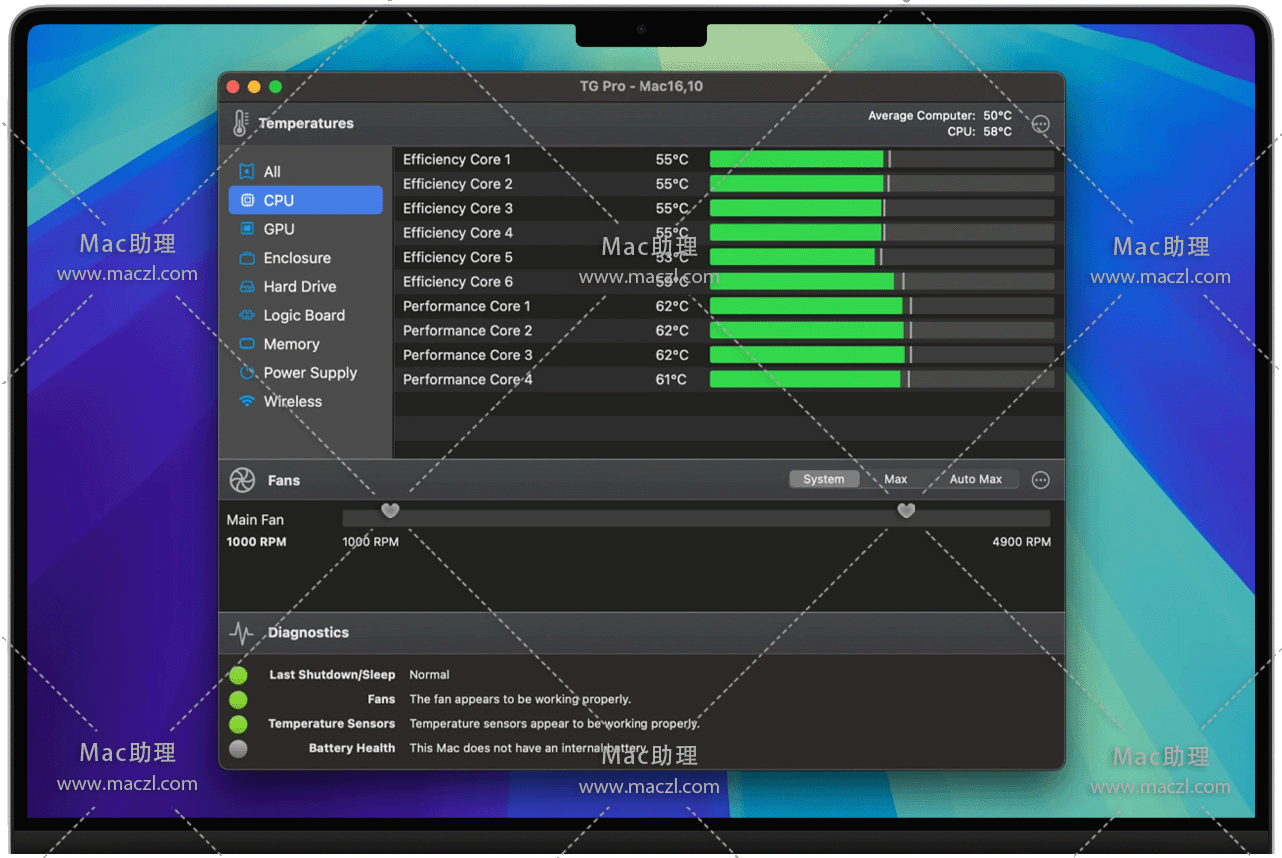This screenshot has width=1282, height=858.
Task: Click the left Main Fan slider handle
Action: coord(390,511)
